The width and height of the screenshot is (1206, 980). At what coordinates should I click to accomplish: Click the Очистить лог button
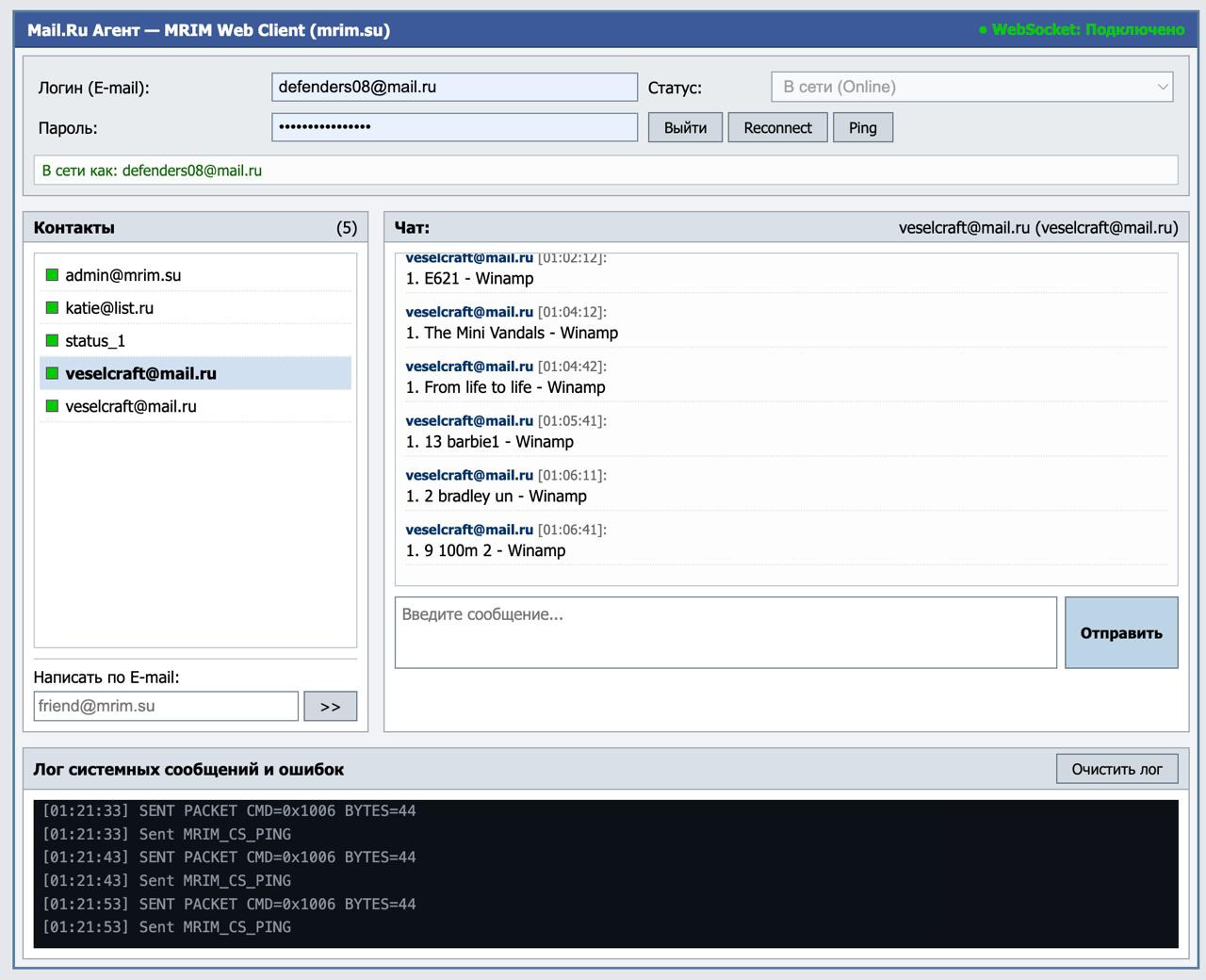[x=1116, y=769]
